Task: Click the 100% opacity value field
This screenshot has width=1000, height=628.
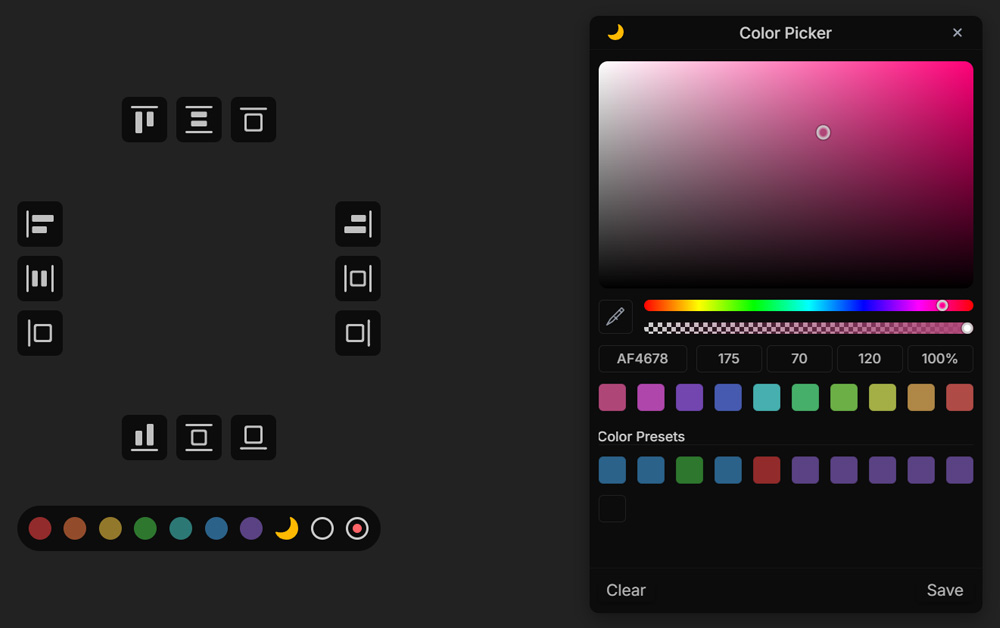Action: point(940,358)
